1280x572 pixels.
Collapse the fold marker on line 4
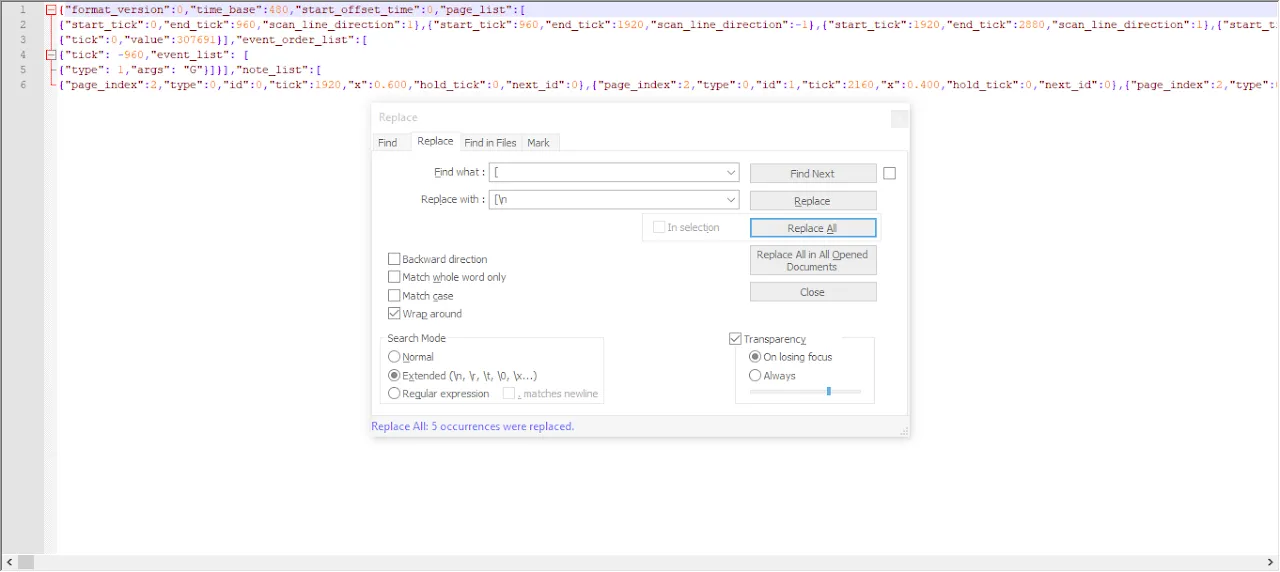coord(51,55)
